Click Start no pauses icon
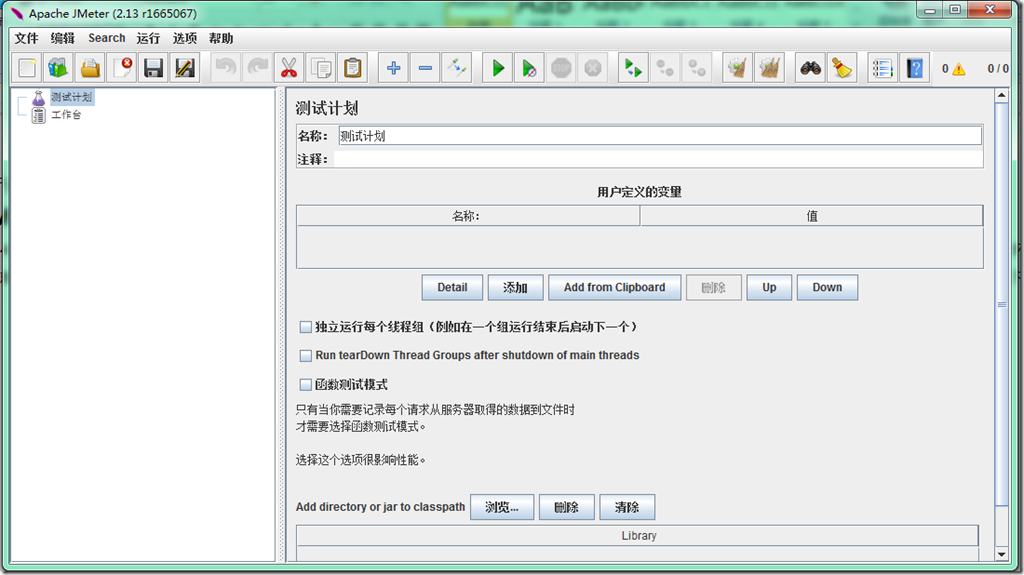Screen dimensions: 1024x575 pyautogui.click(x=529, y=68)
